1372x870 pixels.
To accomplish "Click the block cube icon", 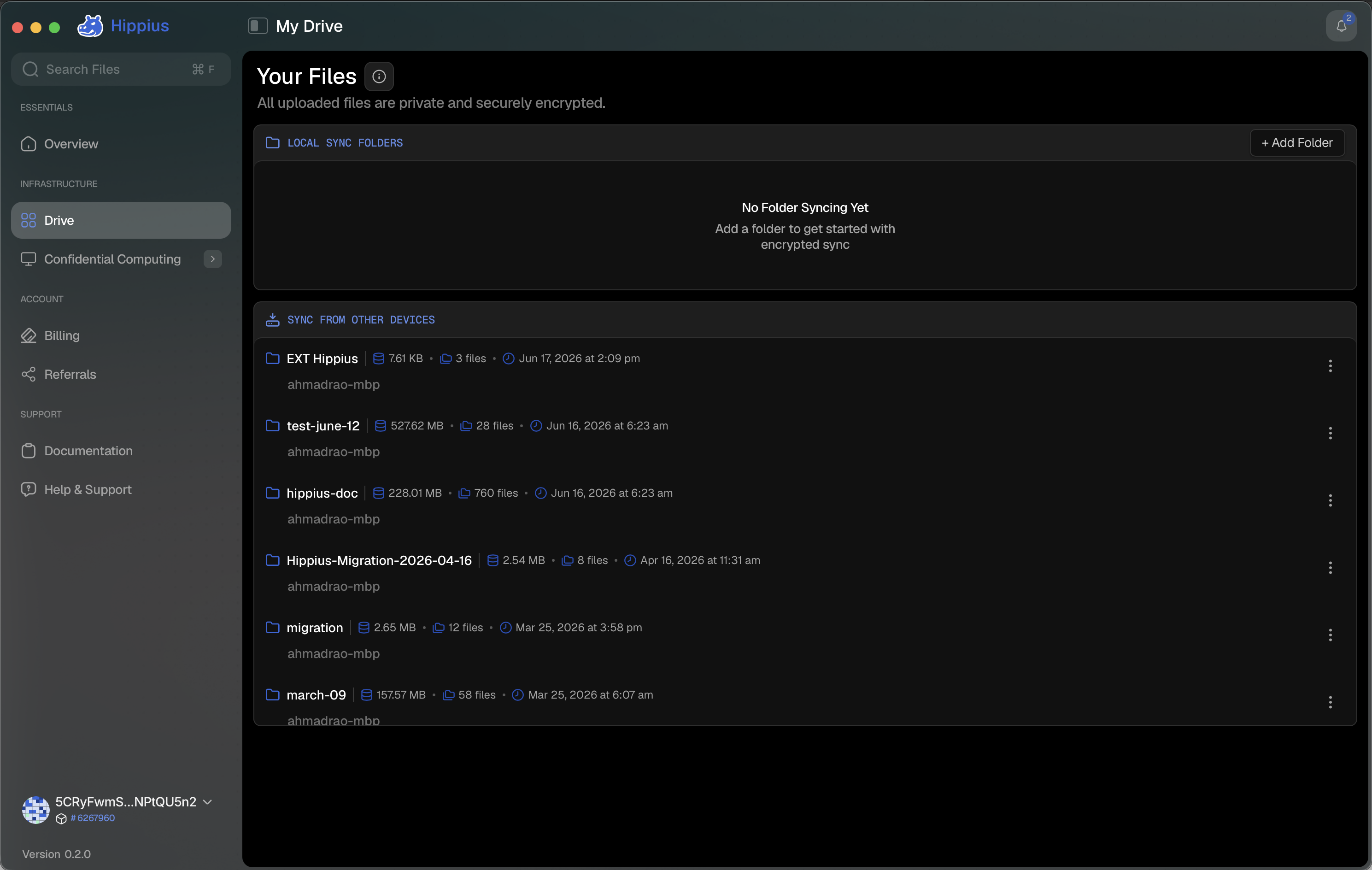I will [62, 819].
